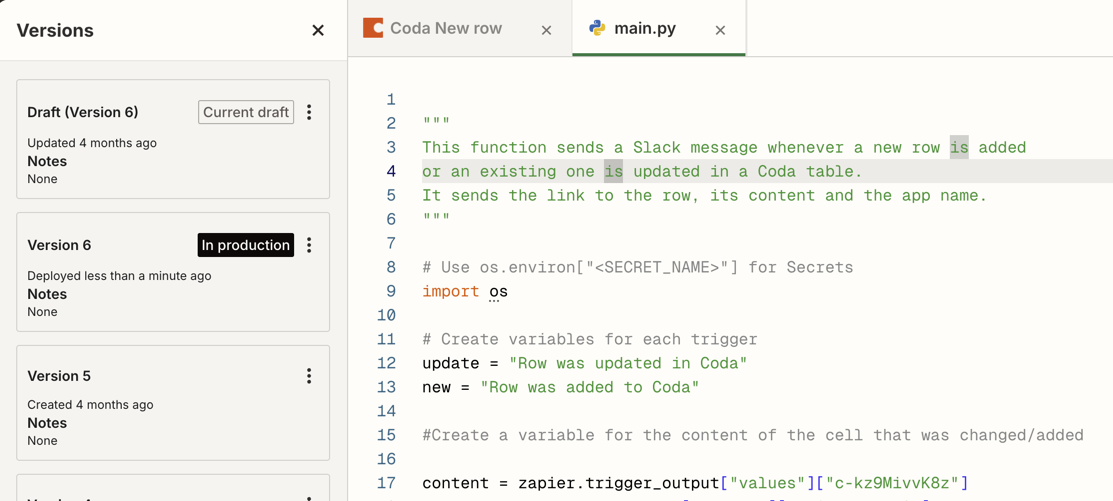Open the in-production Version 6 three-dot menu
This screenshot has width=1113, height=501.
pos(309,245)
